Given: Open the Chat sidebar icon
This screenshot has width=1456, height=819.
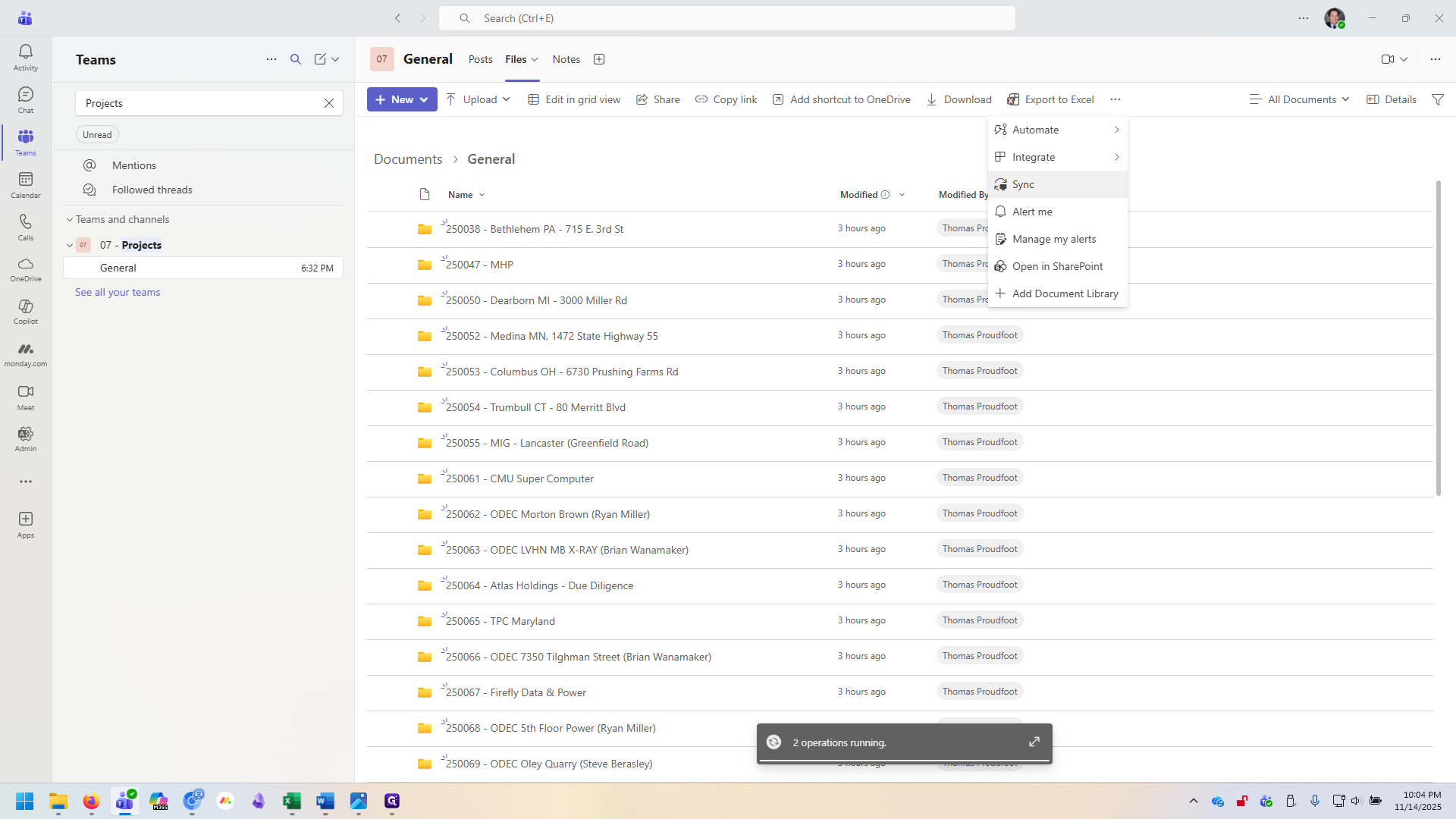Looking at the screenshot, I should tap(25, 99).
